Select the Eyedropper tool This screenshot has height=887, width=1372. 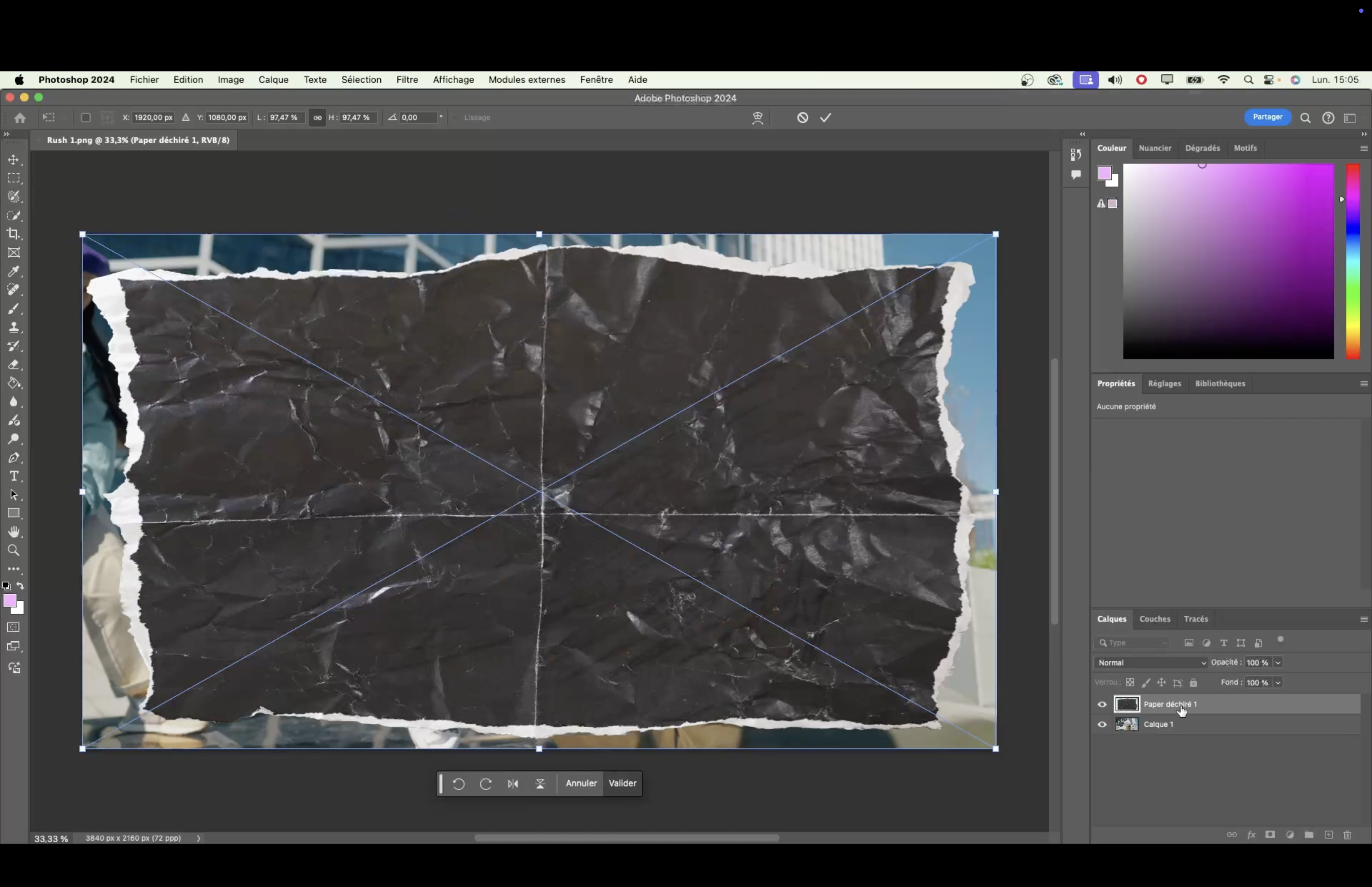point(14,271)
